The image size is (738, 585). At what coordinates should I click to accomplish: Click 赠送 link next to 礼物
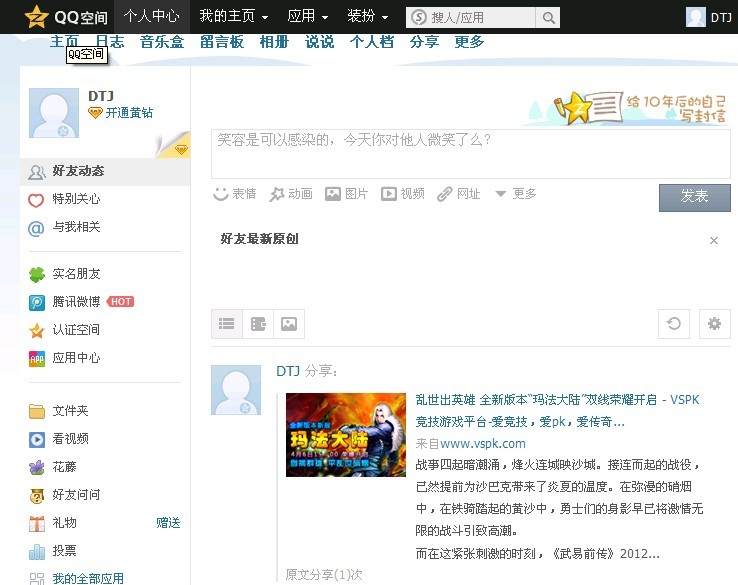[168, 523]
